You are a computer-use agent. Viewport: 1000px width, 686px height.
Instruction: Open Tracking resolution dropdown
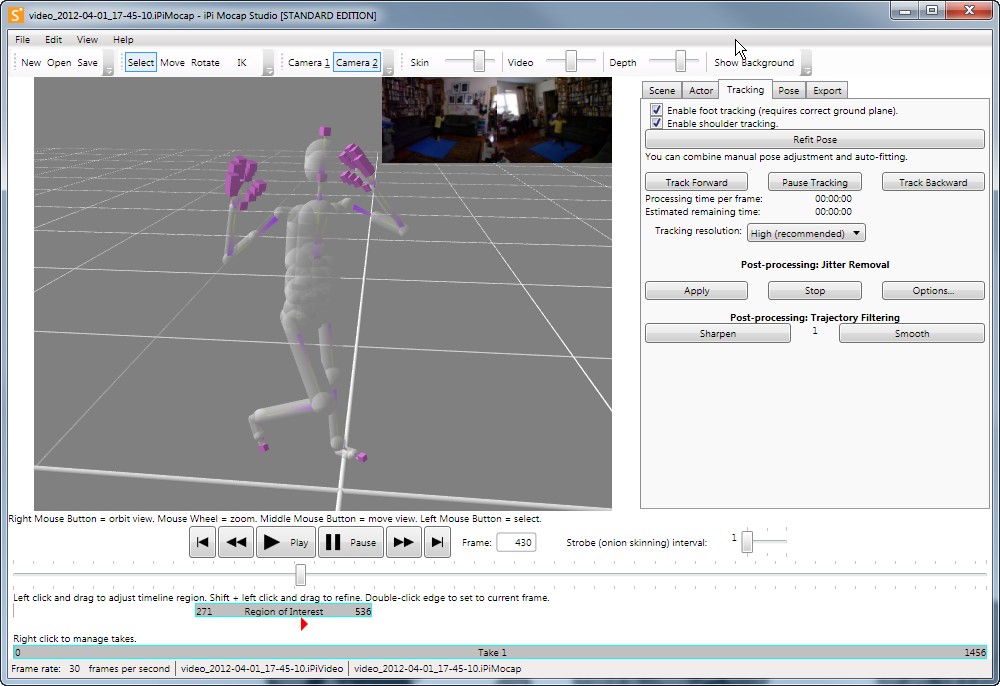coord(806,233)
